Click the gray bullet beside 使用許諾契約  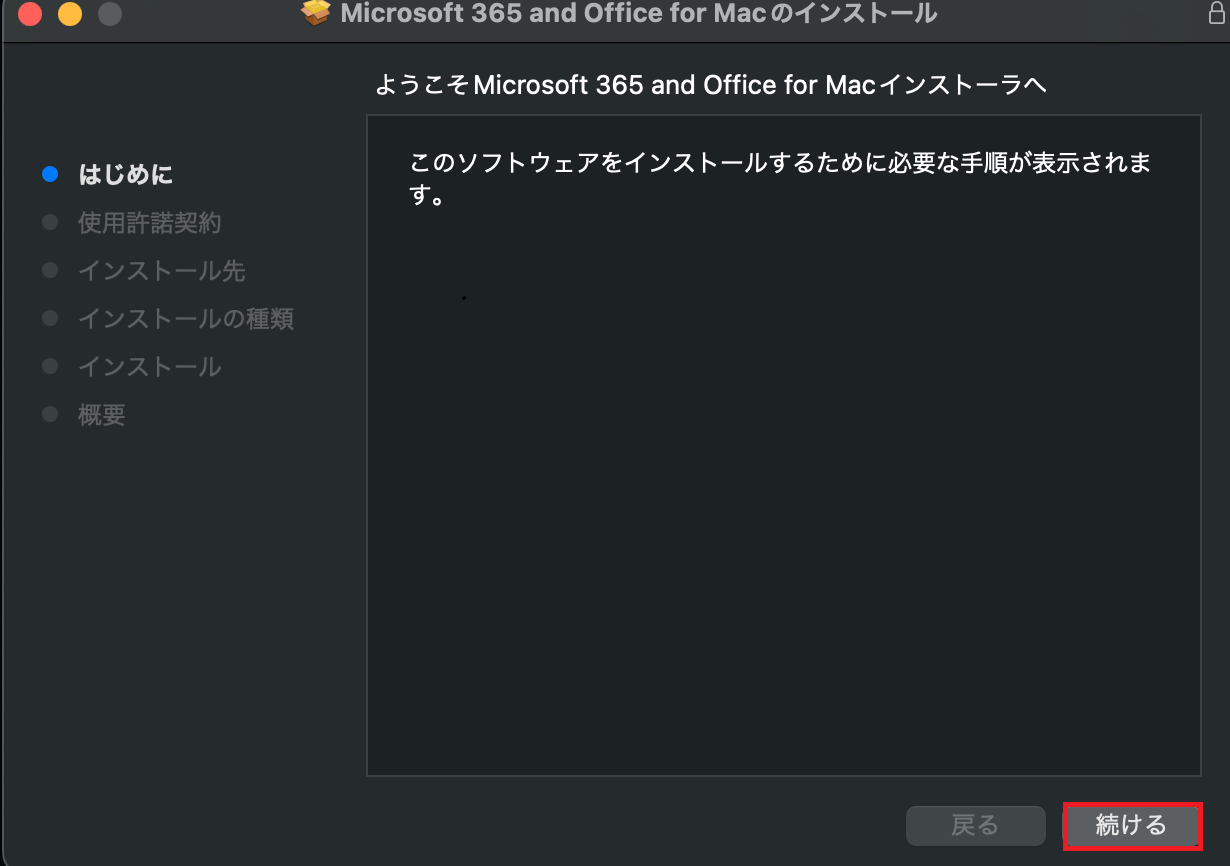[x=50, y=221]
